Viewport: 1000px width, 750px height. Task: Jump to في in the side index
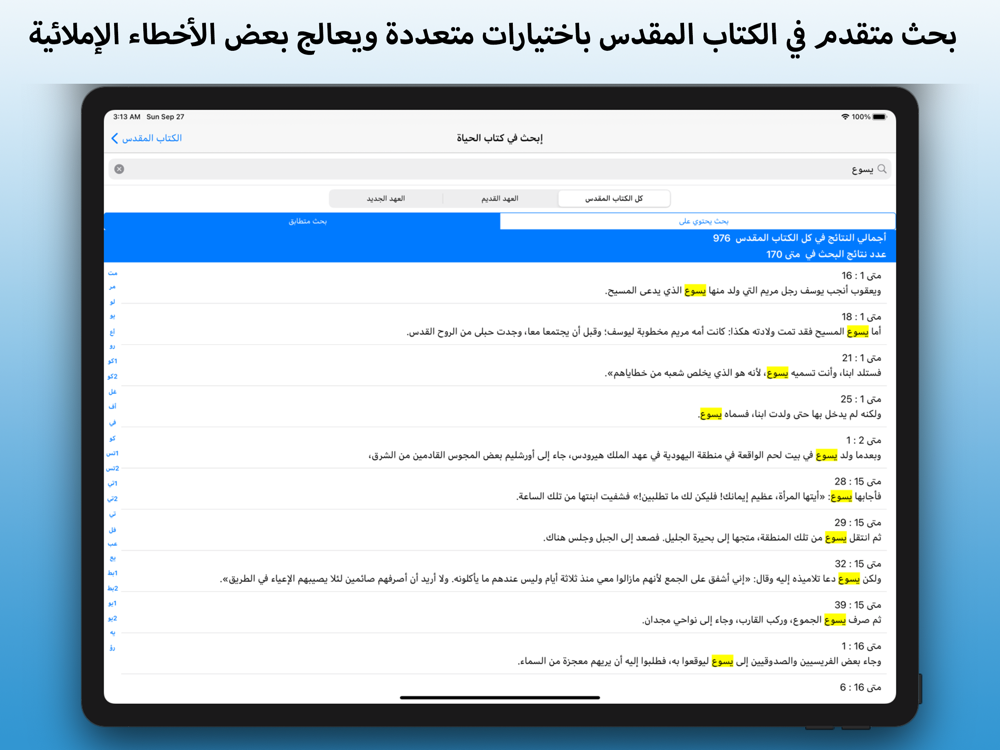(x=112, y=422)
